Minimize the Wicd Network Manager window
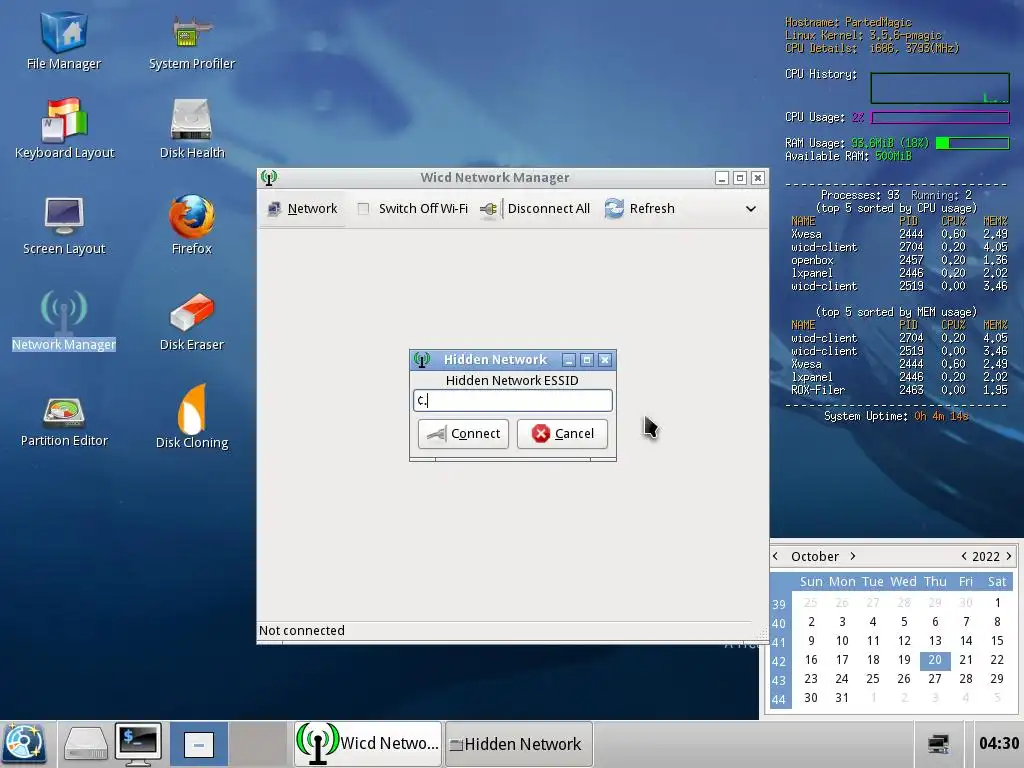1024x768 pixels. [x=722, y=178]
